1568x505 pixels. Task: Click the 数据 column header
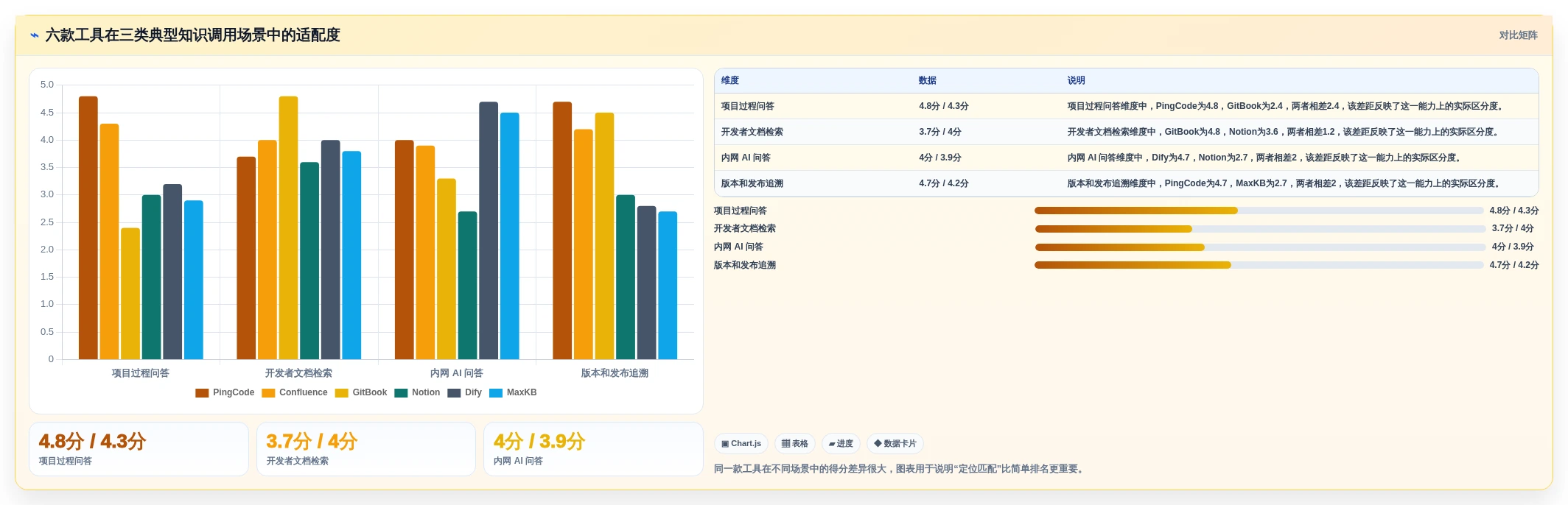tap(928, 81)
